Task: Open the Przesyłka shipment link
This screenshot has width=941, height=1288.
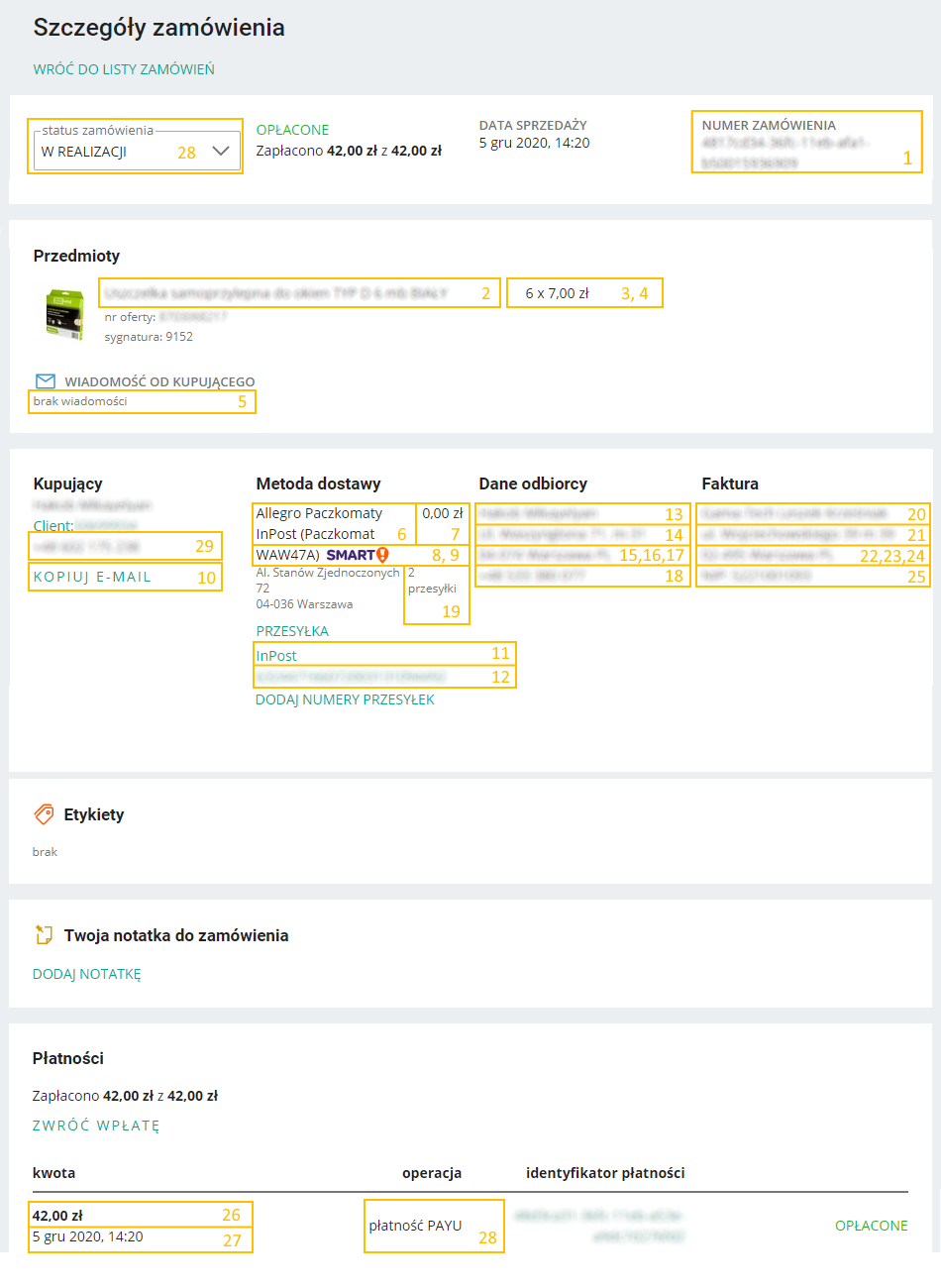Action: (292, 631)
